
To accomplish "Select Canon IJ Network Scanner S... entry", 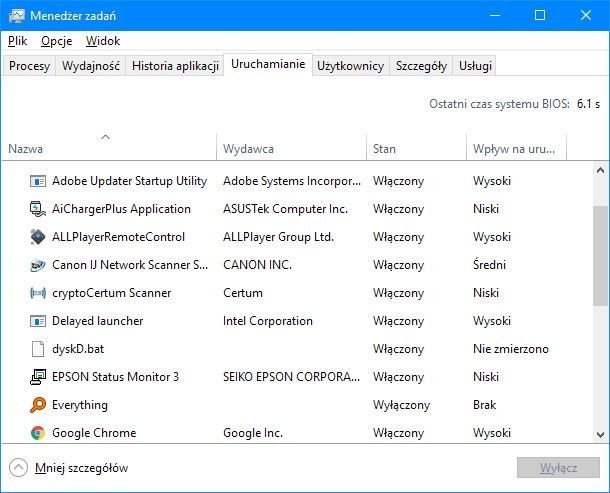I will point(130,265).
